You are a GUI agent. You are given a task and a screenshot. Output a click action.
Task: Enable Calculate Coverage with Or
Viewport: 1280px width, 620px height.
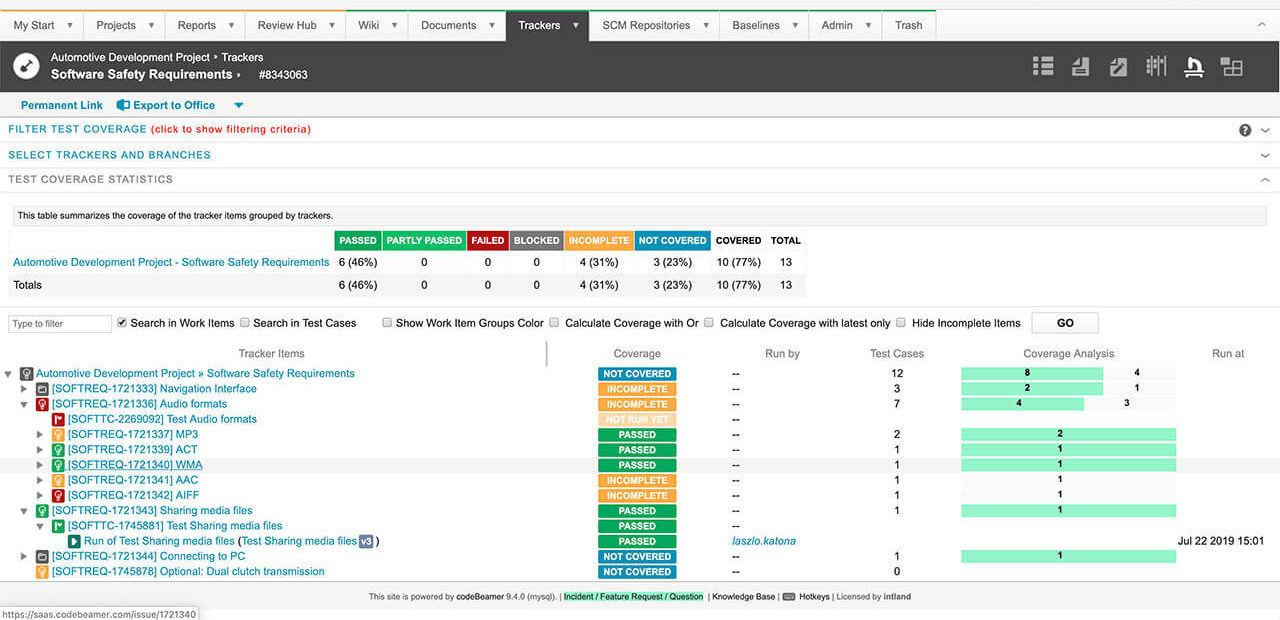click(x=556, y=323)
